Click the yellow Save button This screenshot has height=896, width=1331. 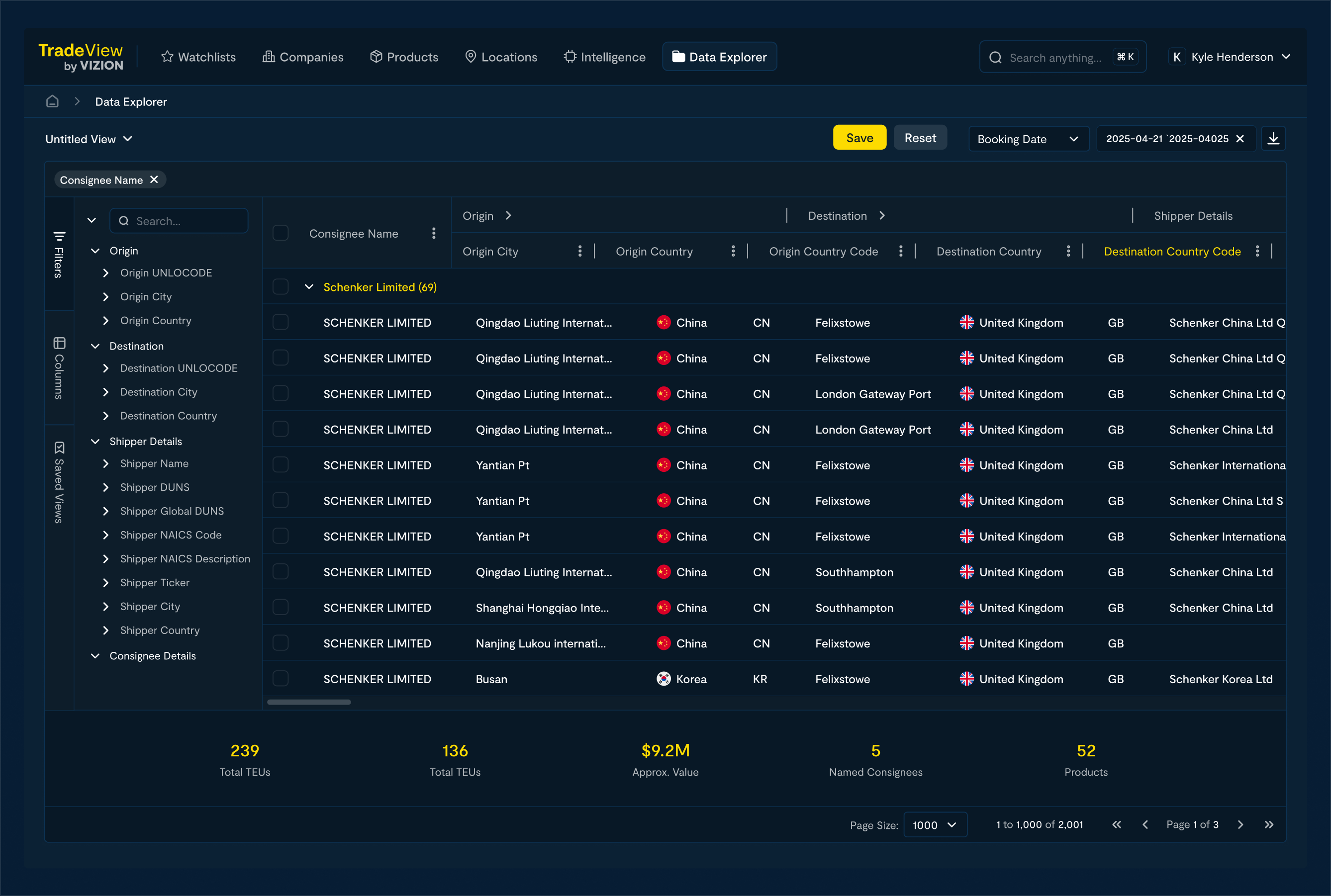(859, 138)
